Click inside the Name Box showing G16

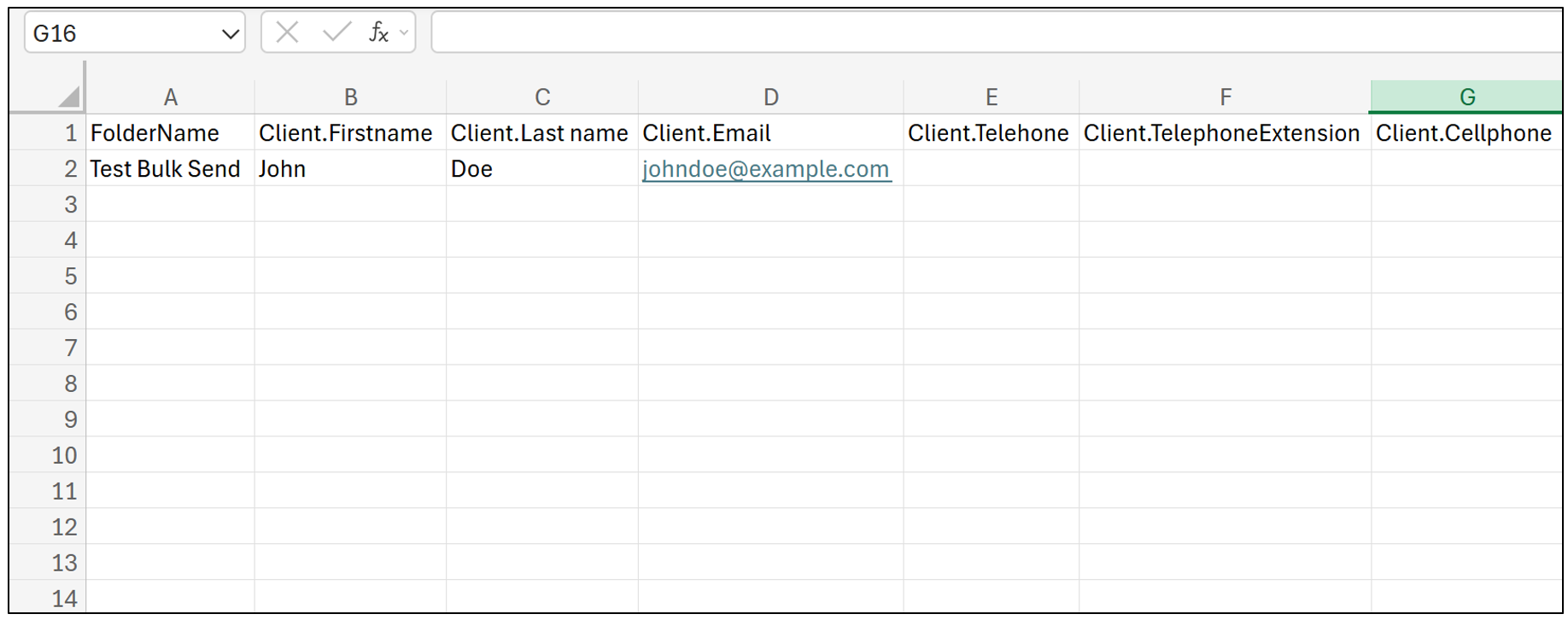tap(124, 33)
